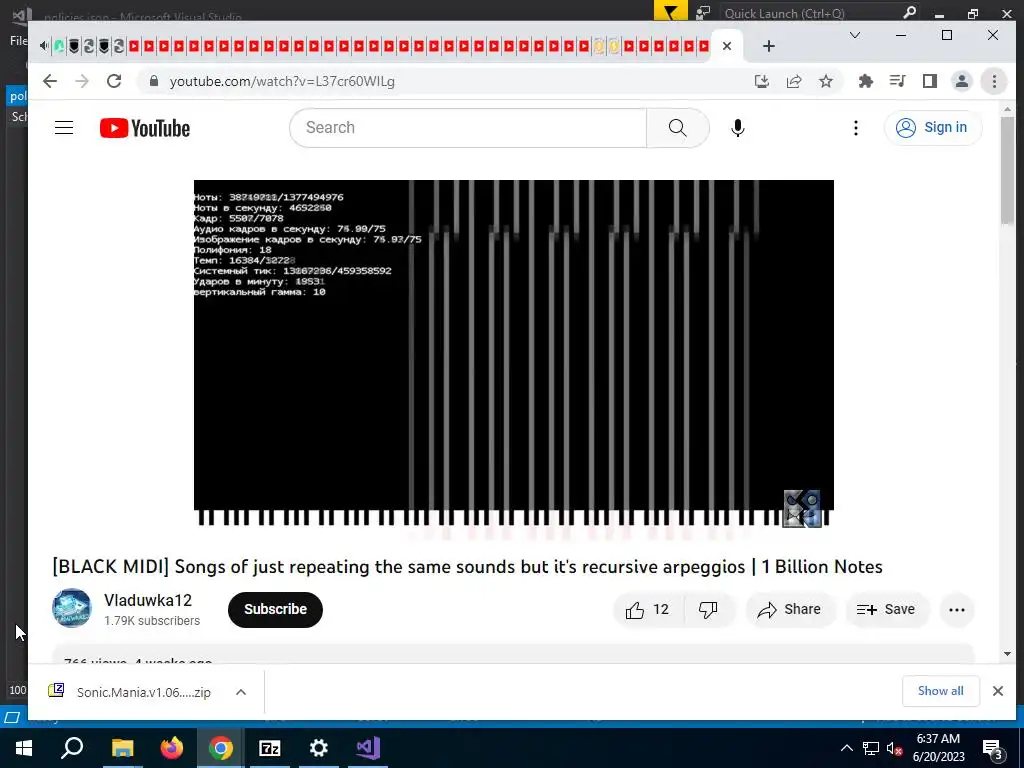Click Show all downloads
This screenshot has height=768, width=1024.
click(940, 691)
